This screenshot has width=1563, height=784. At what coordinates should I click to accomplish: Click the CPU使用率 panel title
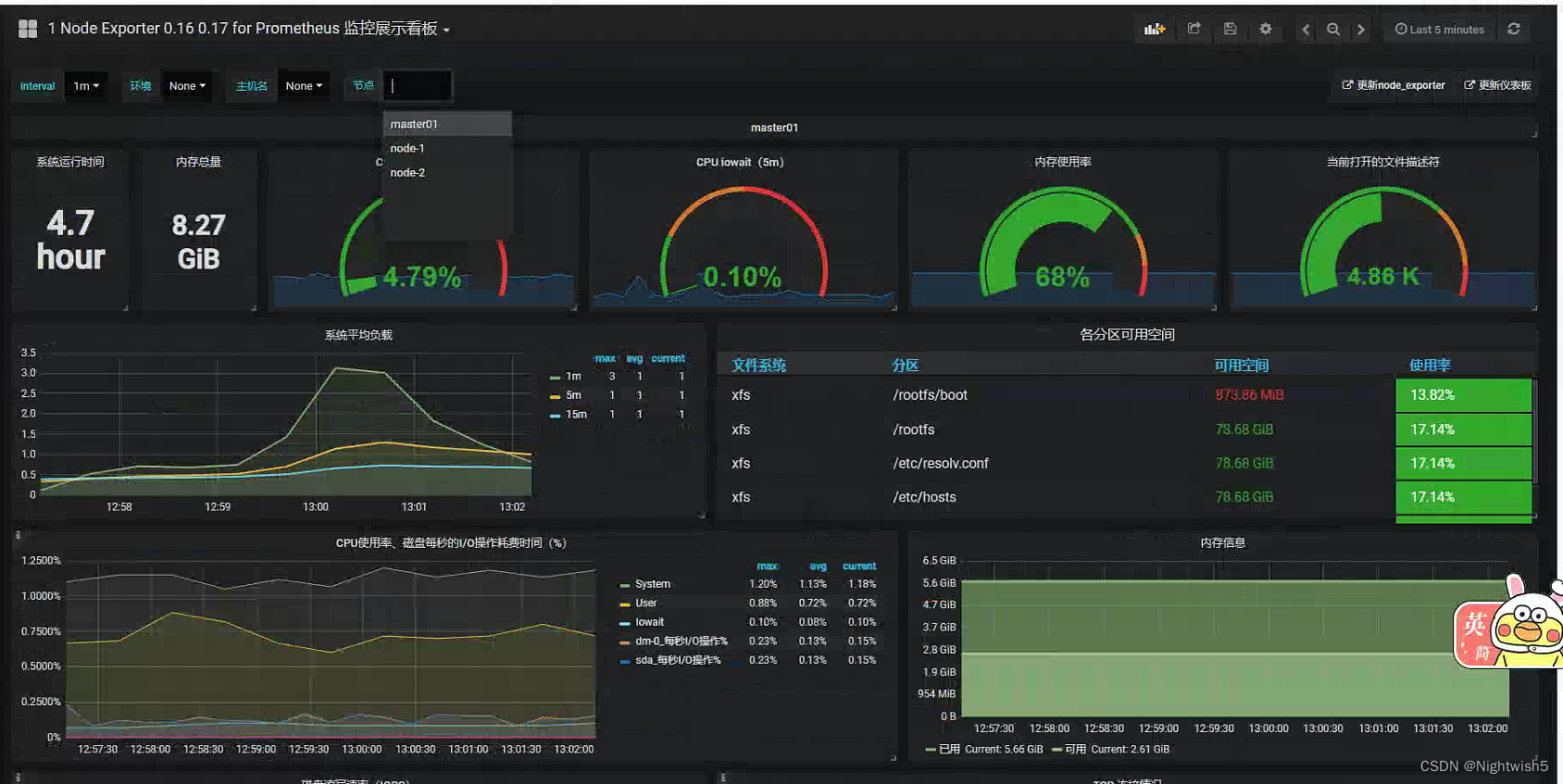(450, 543)
